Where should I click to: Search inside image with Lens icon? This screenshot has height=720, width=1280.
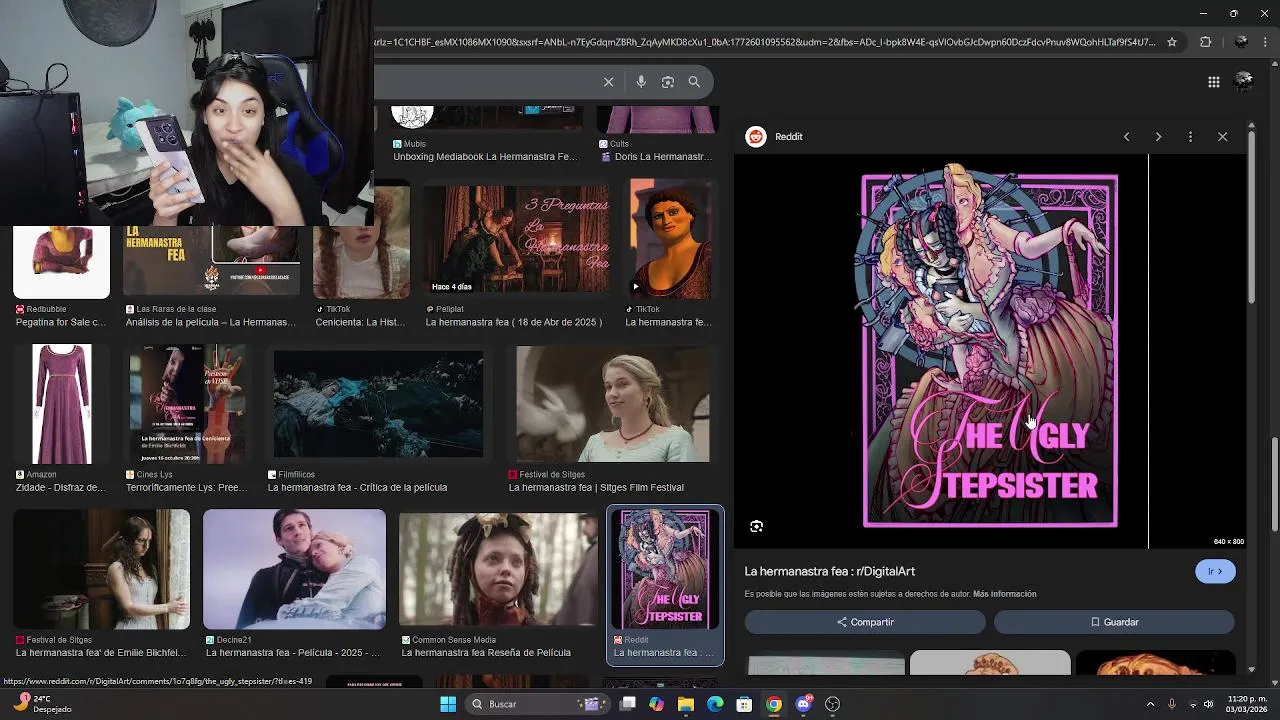757,526
